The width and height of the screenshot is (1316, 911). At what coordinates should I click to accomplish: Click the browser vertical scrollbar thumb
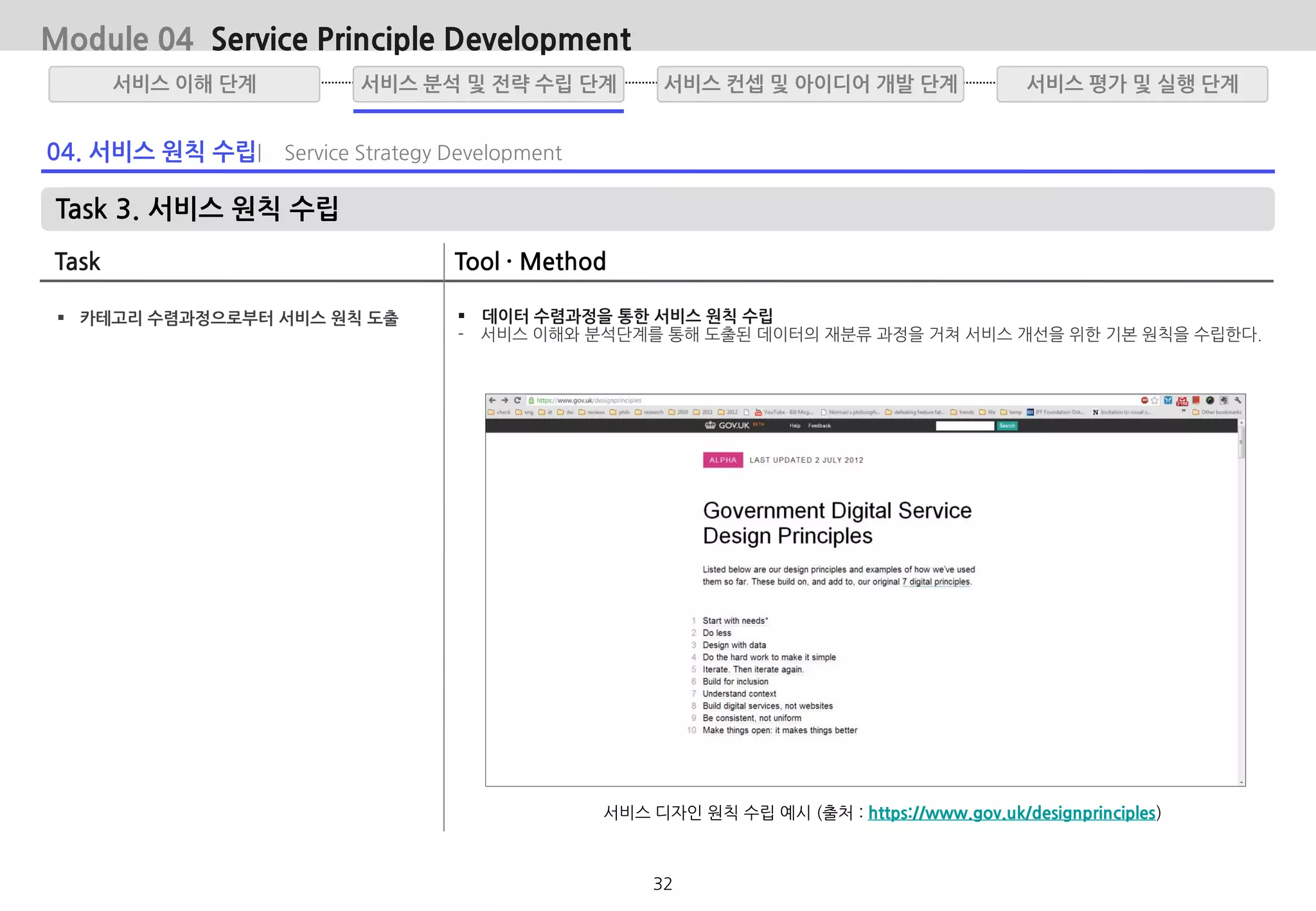1241,443
